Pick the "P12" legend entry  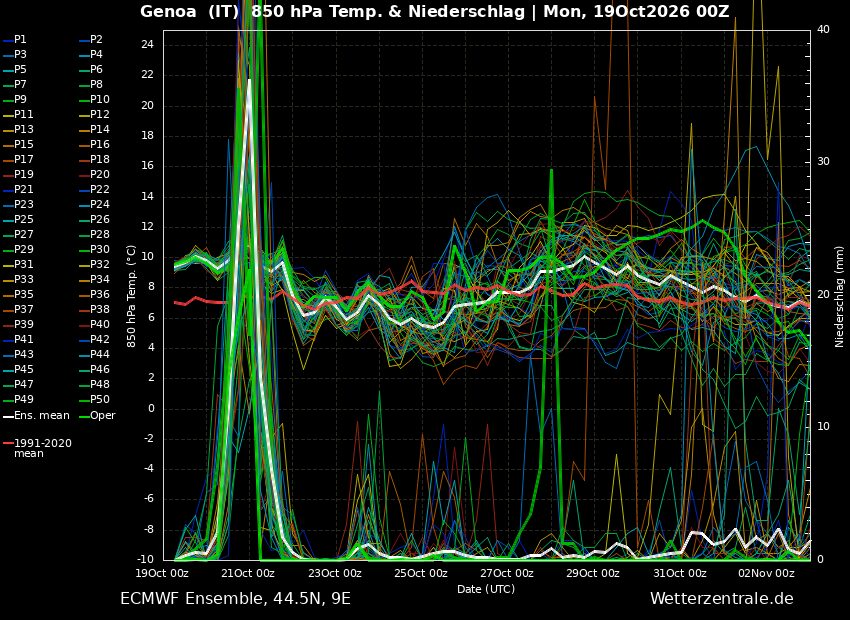[94, 114]
